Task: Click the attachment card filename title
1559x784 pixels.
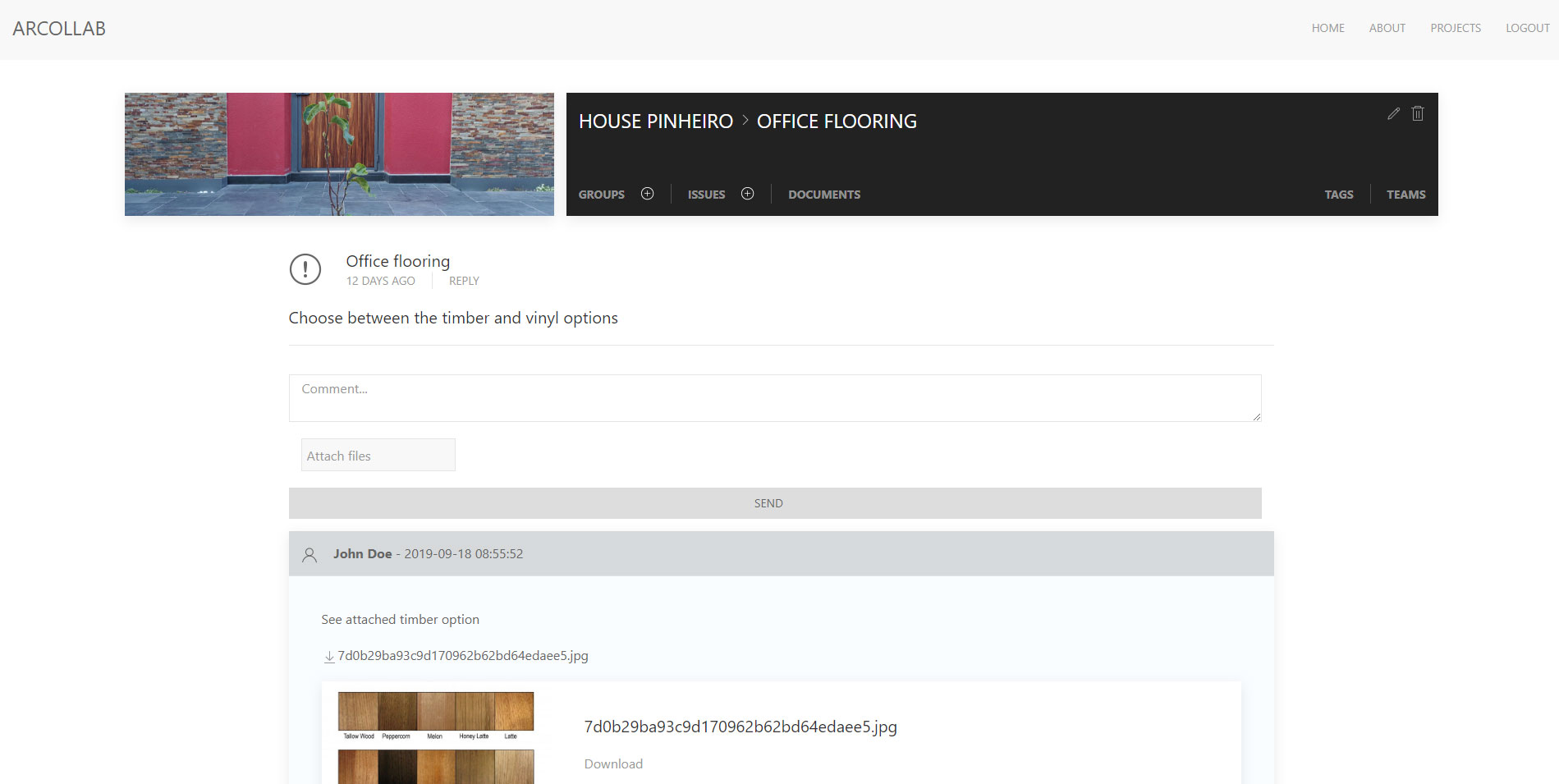Action: click(741, 727)
